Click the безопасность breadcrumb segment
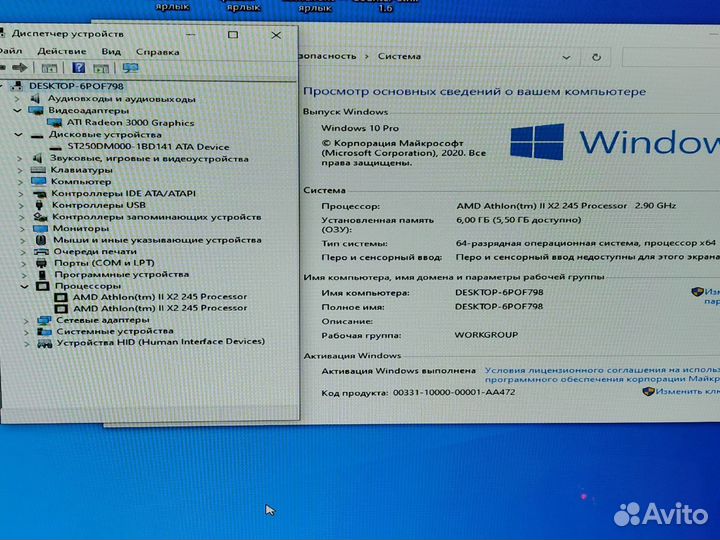The width and height of the screenshot is (720, 540). (327, 56)
